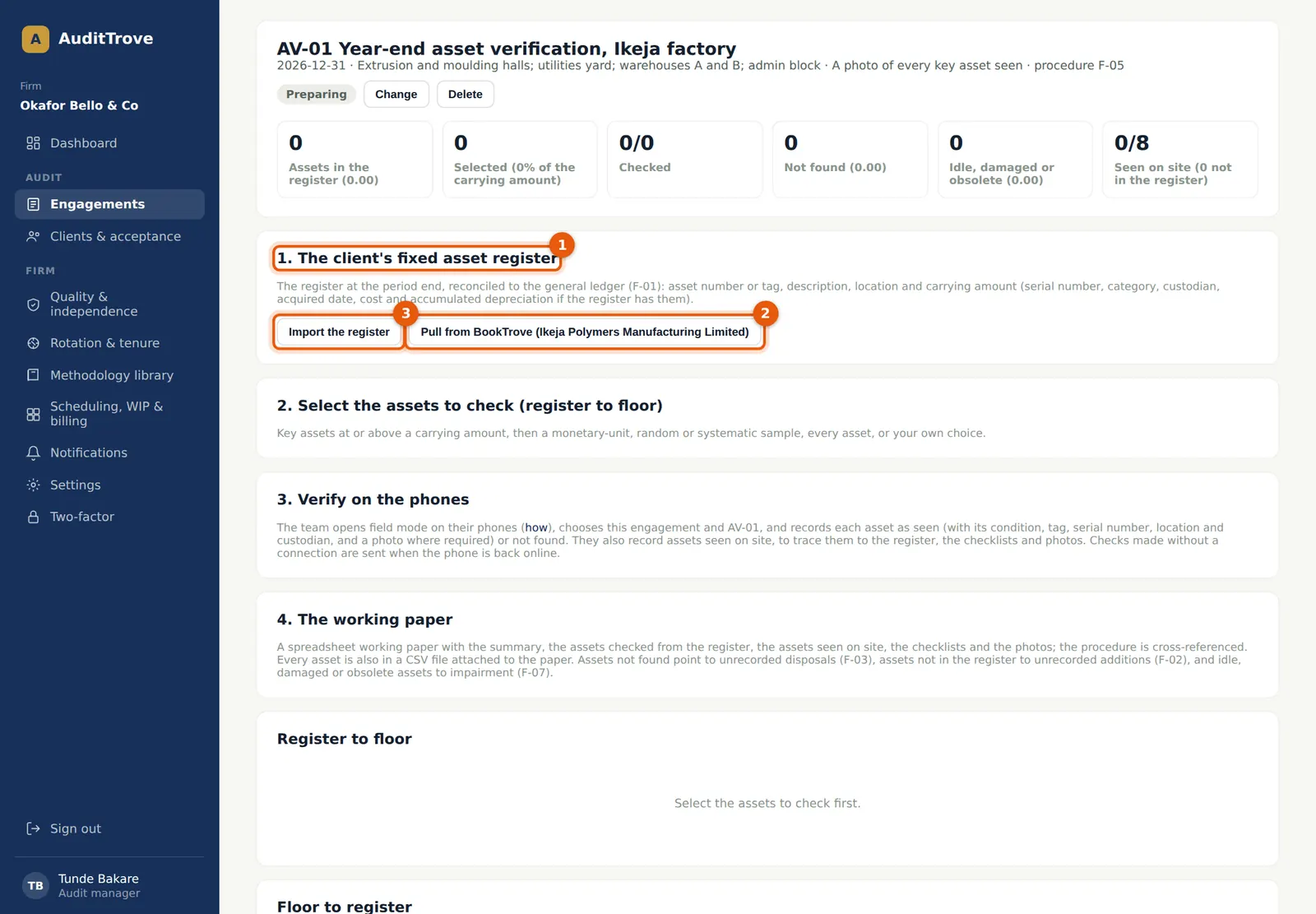1316x914 pixels.
Task: Pull register from BookTrove
Action: click(x=585, y=332)
